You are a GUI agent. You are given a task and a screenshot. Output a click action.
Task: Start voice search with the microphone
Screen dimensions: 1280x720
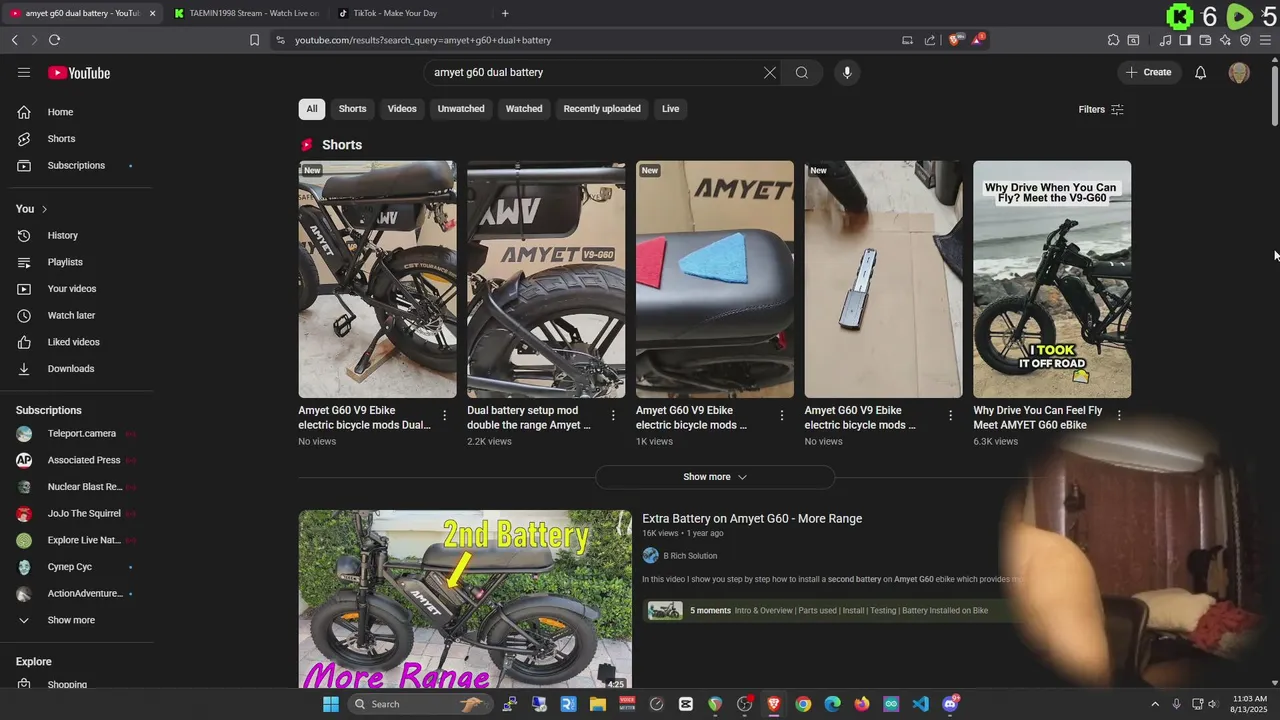pyautogui.click(x=847, y=72)
